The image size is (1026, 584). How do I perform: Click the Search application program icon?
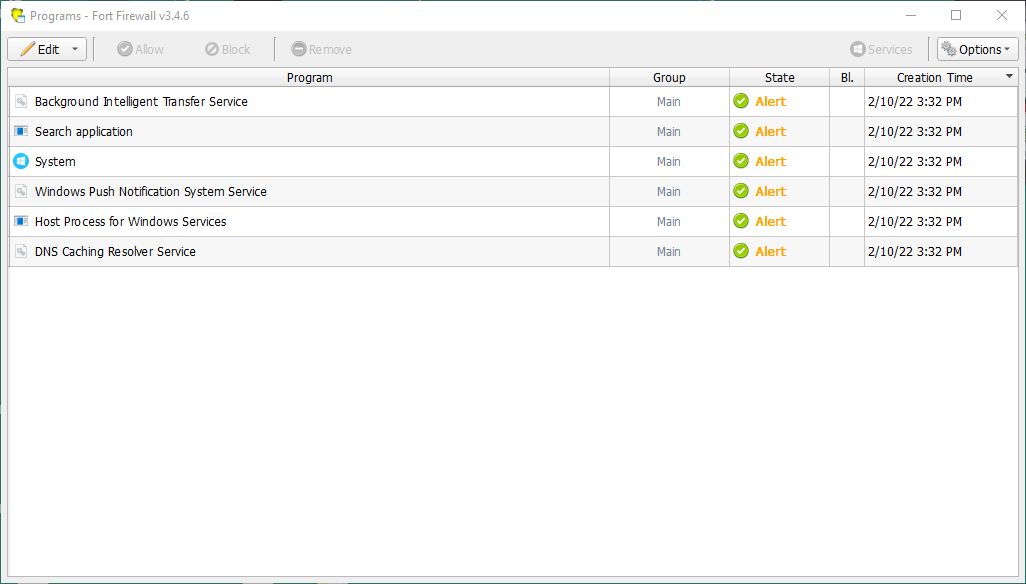click(21, 131)
